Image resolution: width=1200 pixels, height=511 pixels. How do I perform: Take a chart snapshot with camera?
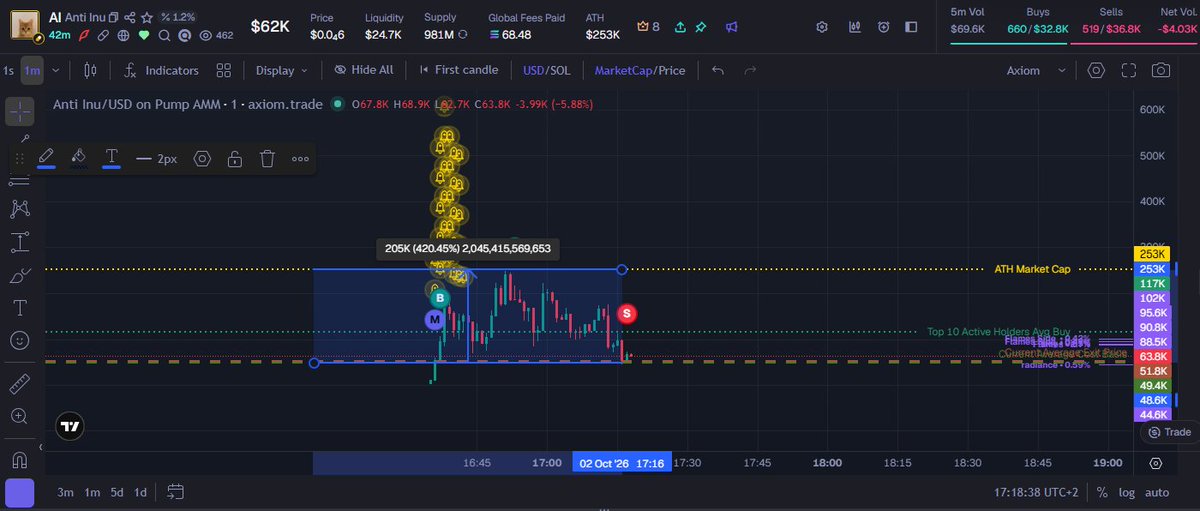(x=1161, y=70)
